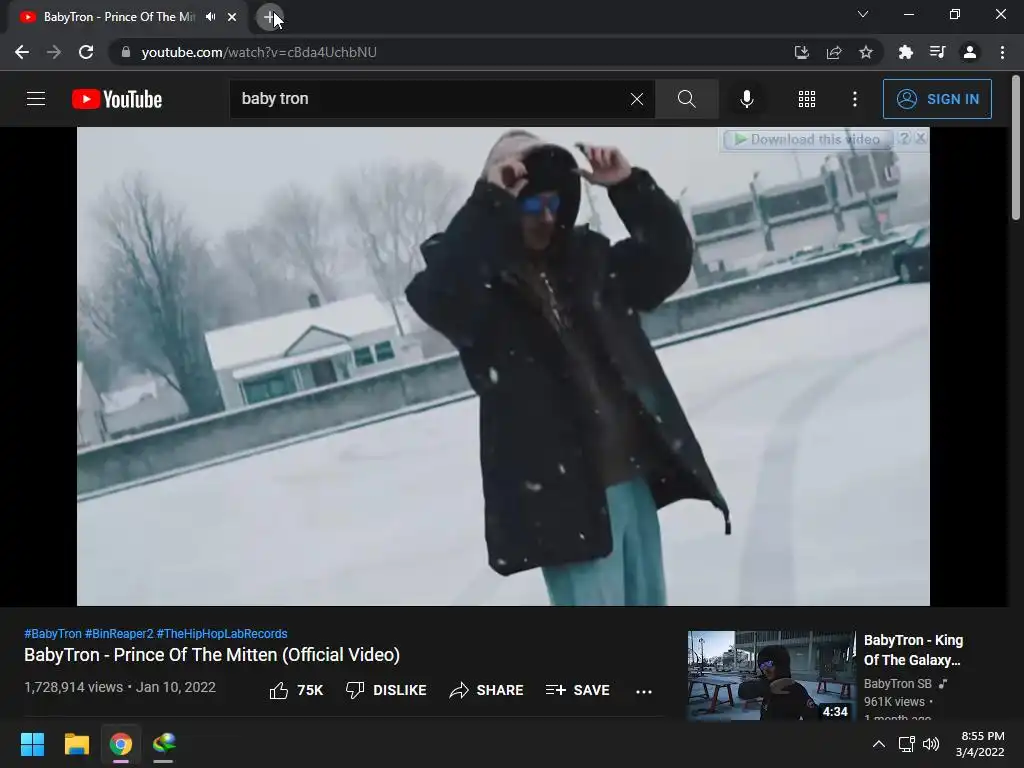Install the app using the address bar icon
This screenshot has width=1024, height=768.
coord(802,52)
